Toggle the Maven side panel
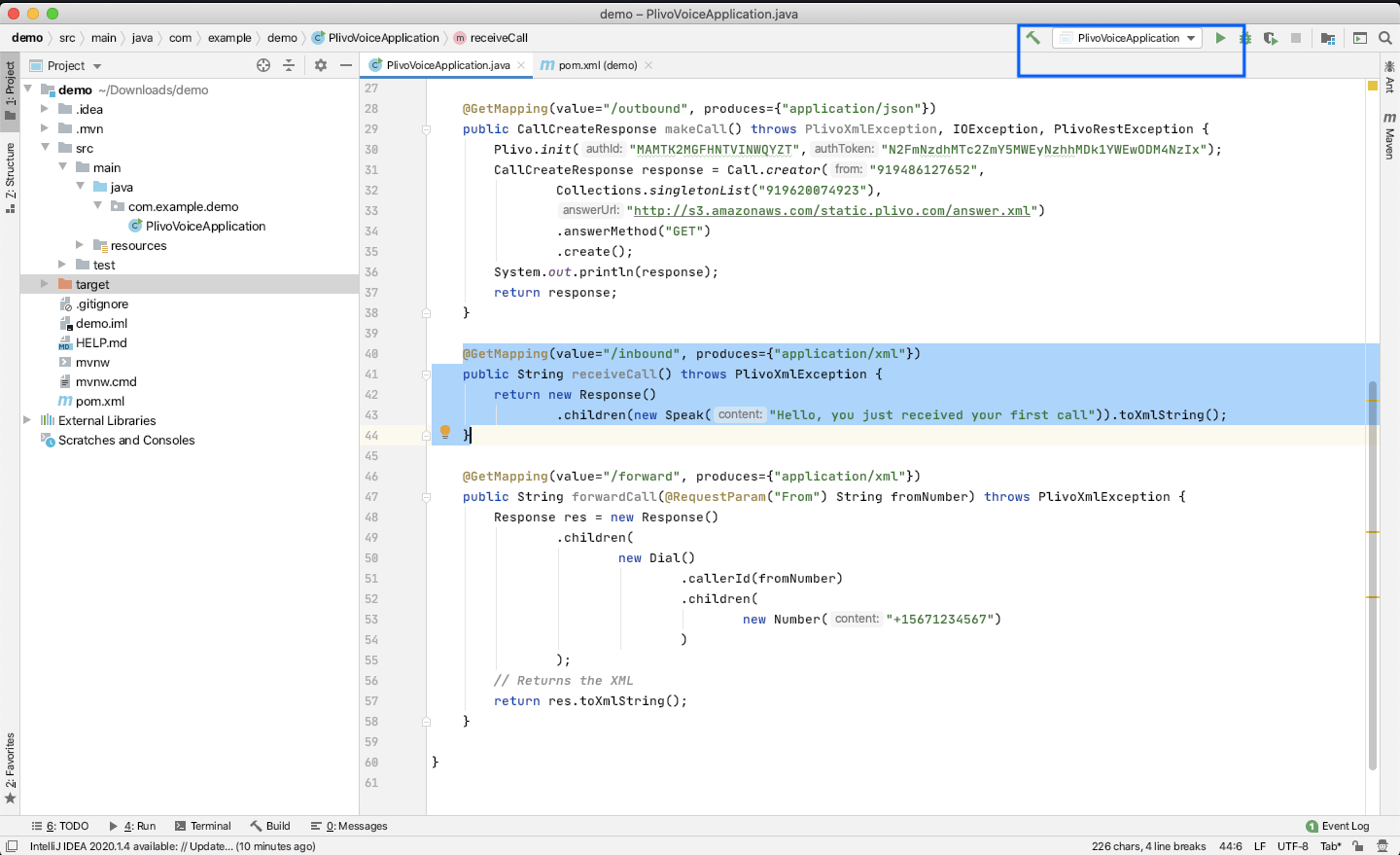The image size is (1400, 855). click(1389, 136)
